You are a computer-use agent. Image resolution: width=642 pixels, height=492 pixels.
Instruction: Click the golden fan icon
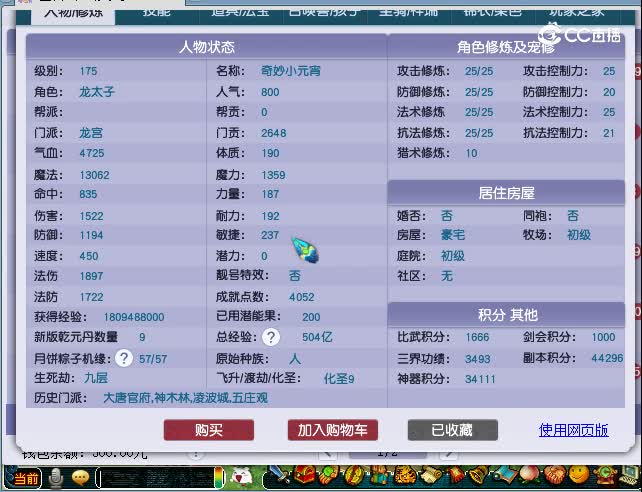(x=353, y=475)
